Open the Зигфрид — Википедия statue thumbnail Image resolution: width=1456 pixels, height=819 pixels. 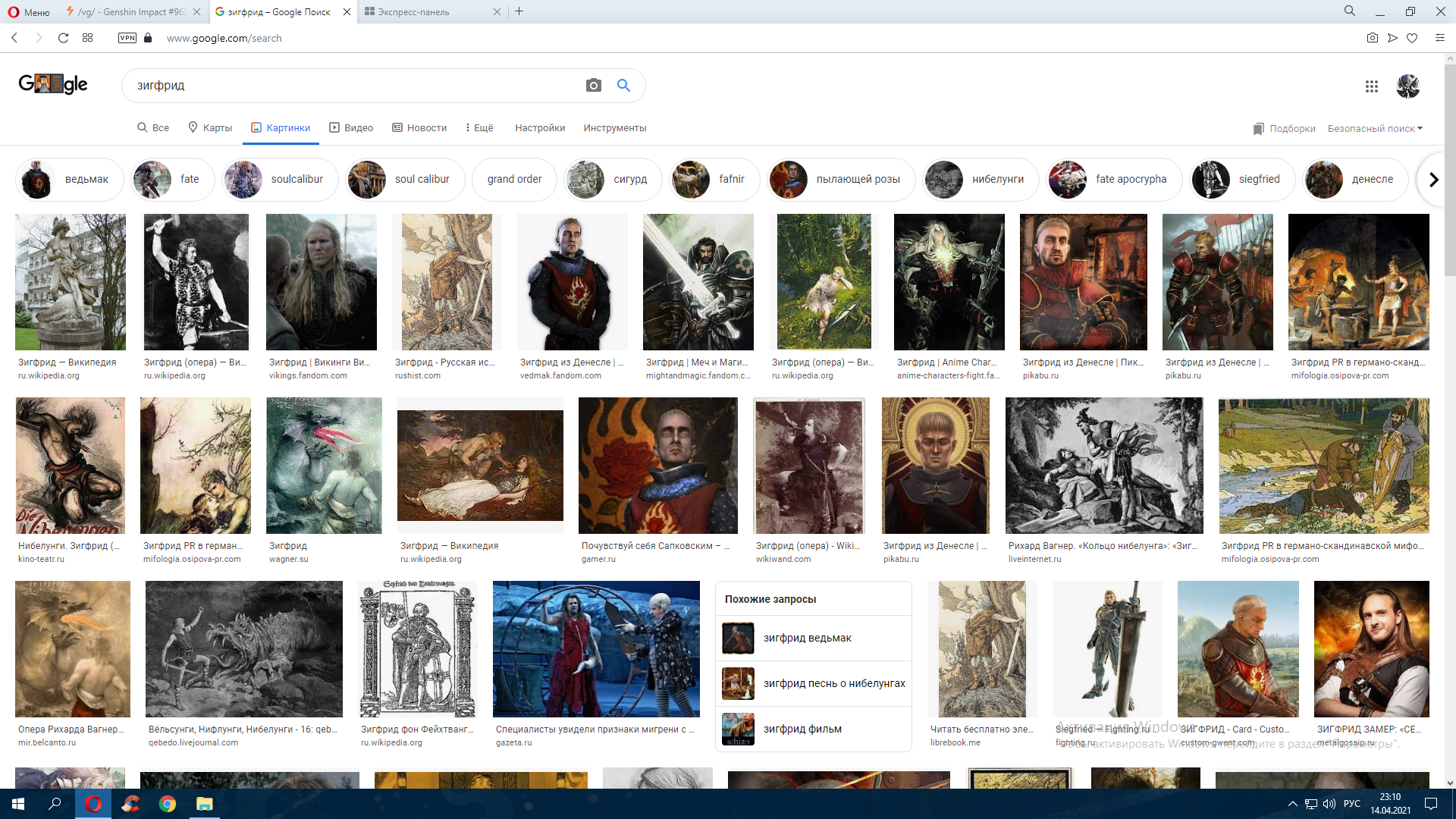pyautogui.click(x=71, y=282)
